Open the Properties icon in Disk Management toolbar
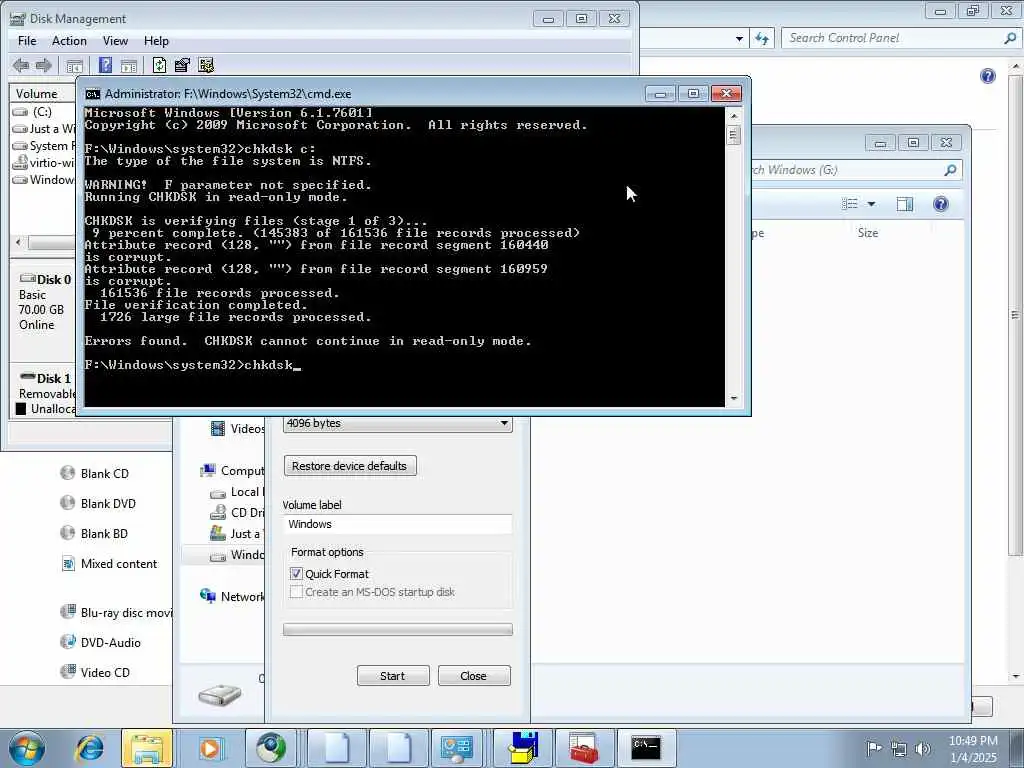The image size is (1024, 768). [182, 65]
